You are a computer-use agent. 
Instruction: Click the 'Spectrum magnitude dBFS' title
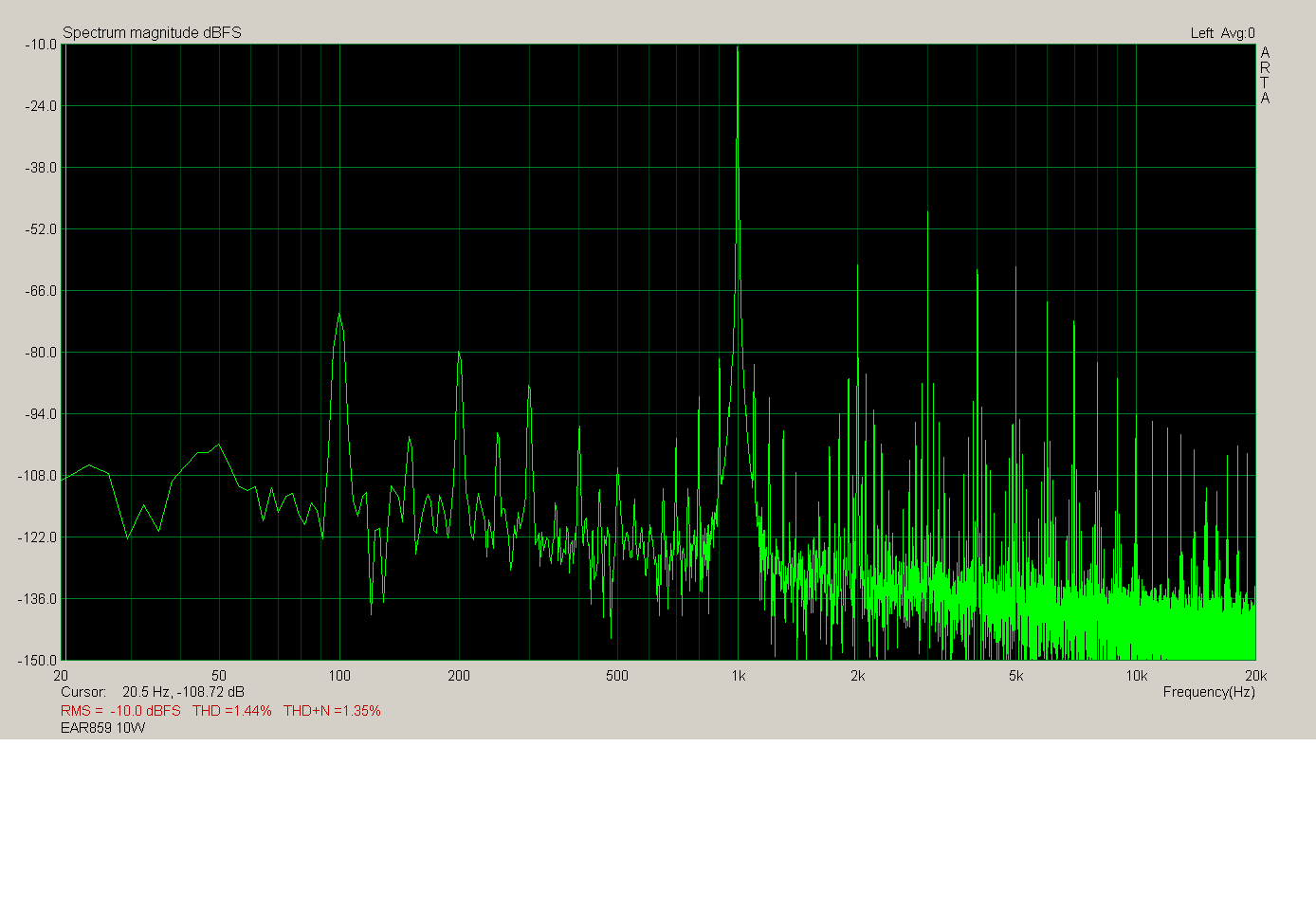[152, 33]
